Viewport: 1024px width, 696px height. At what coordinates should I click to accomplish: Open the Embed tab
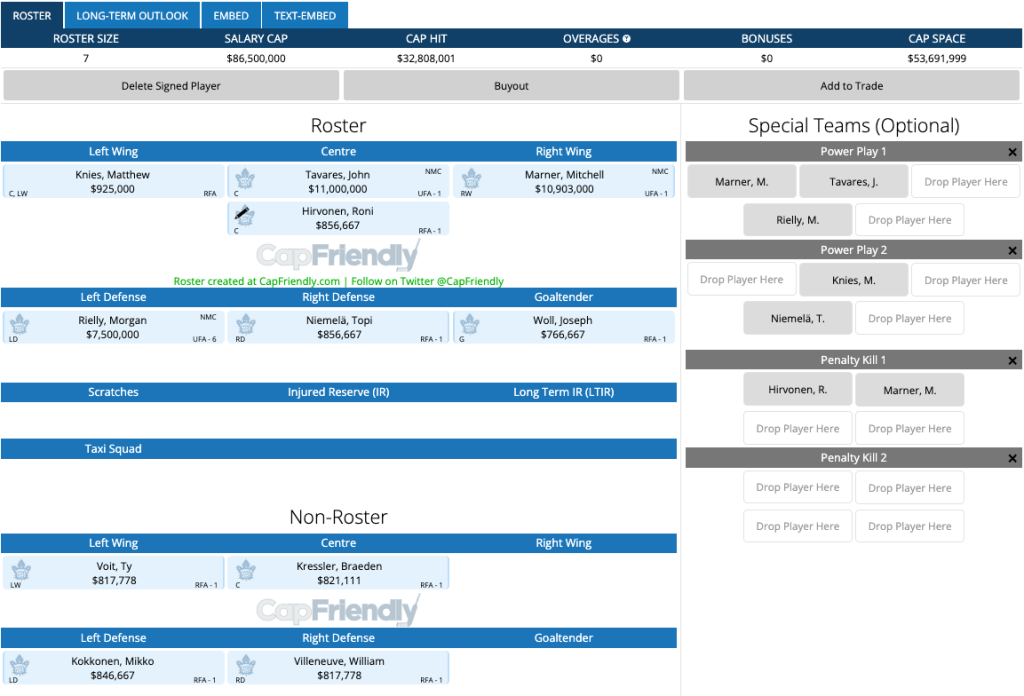pos(231,16)
